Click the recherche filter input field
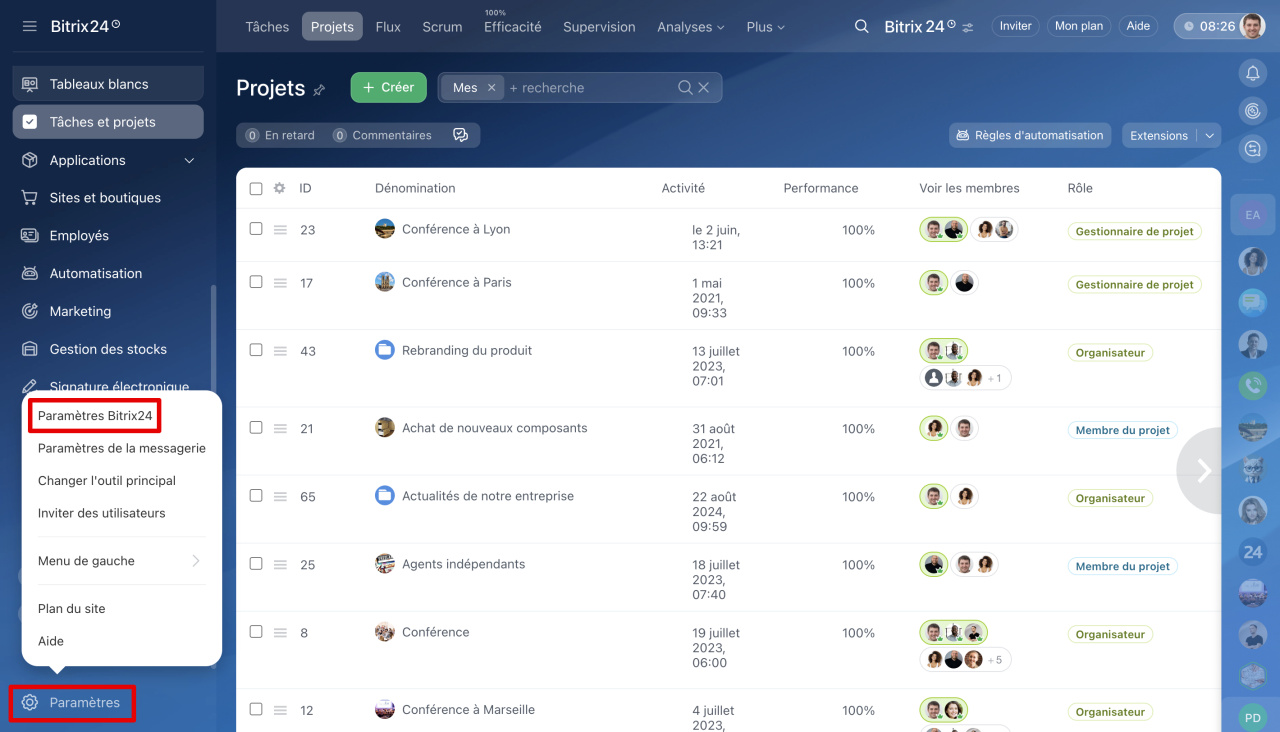Image resolution: width=1280 pixels, height=732 pixels. [x=590, y=88]
